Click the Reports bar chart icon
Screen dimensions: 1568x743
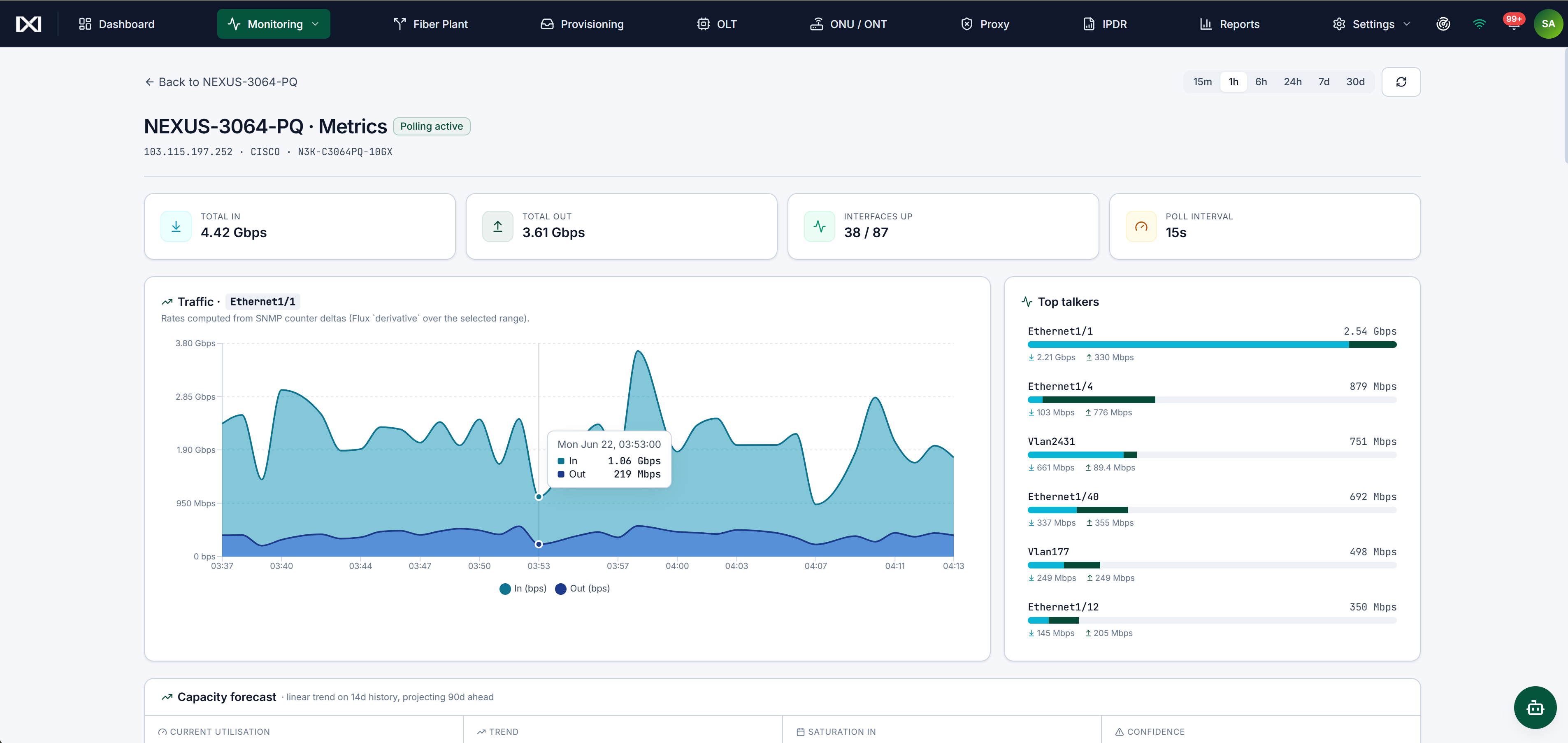(1206, 24)
